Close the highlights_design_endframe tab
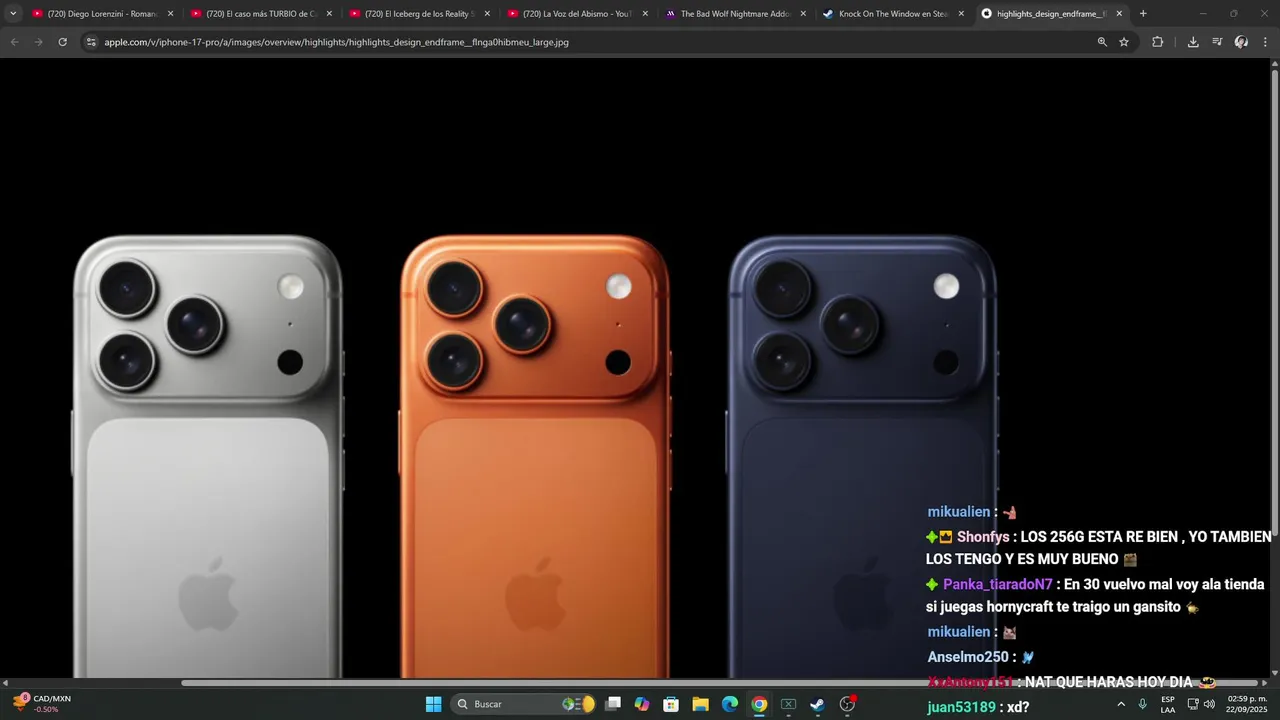The width and height of the screenshot is (1280, 720). pos(1119,14)
